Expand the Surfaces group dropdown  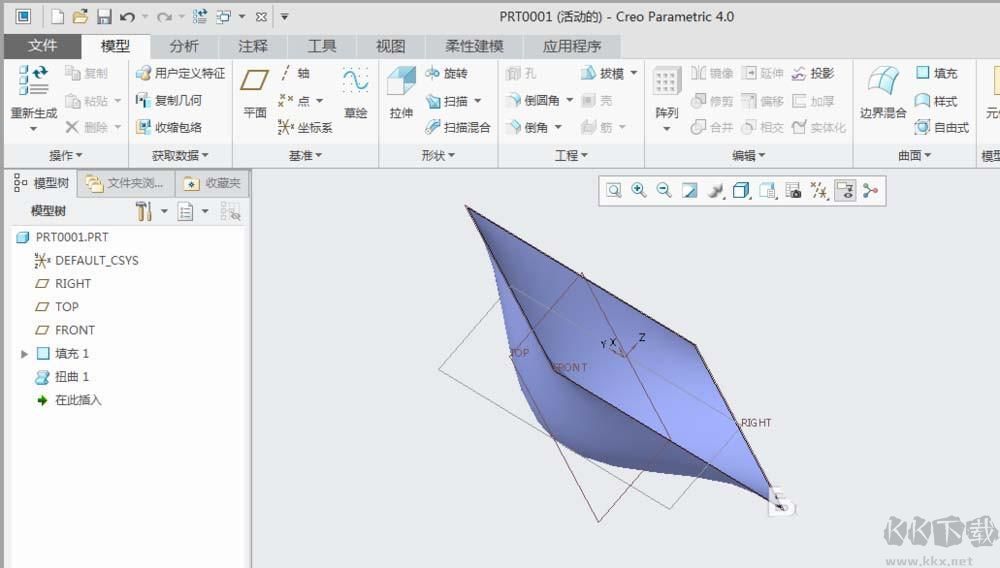click(915, 155)
